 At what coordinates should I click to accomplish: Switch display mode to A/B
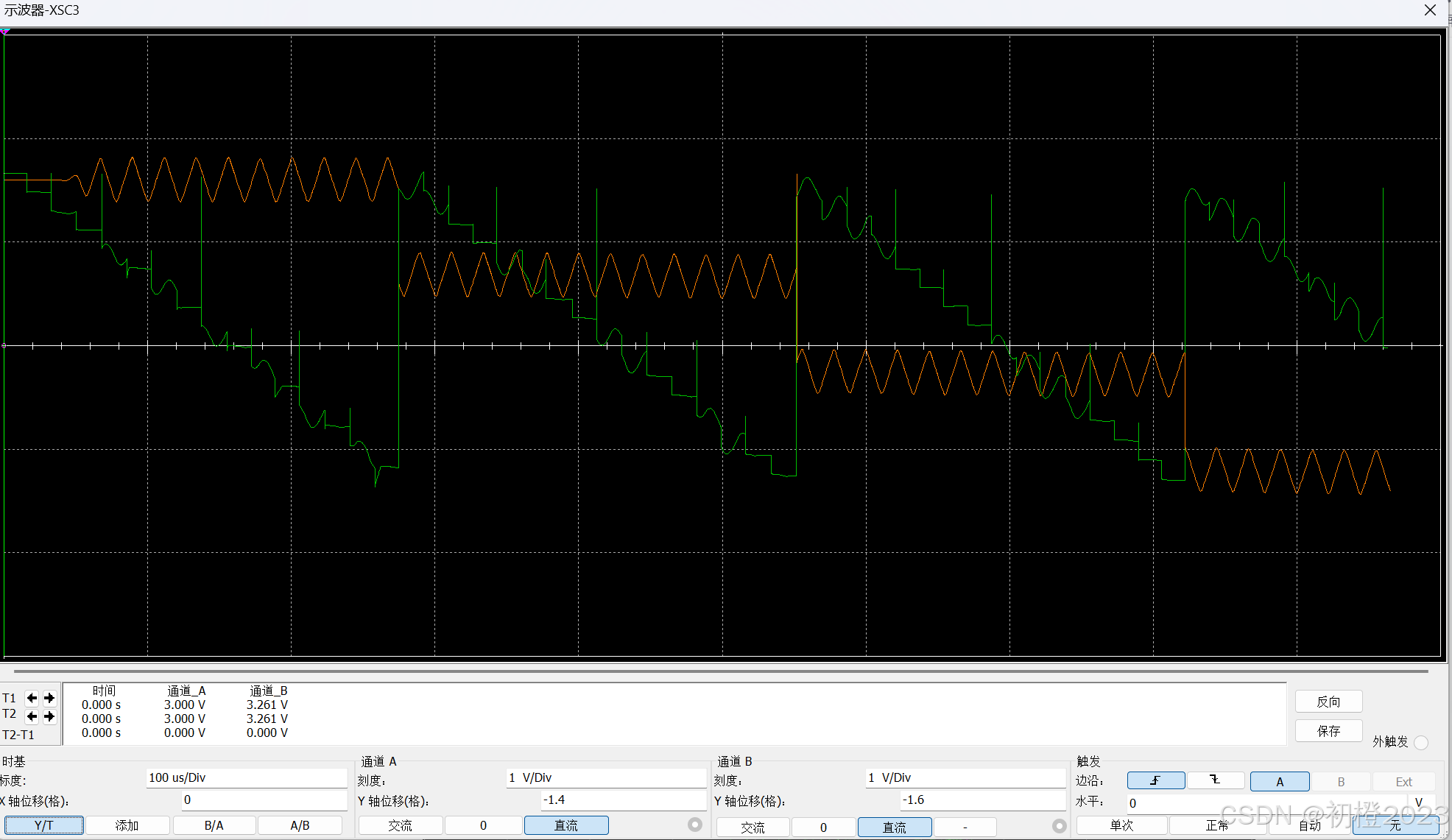[300, 826]
